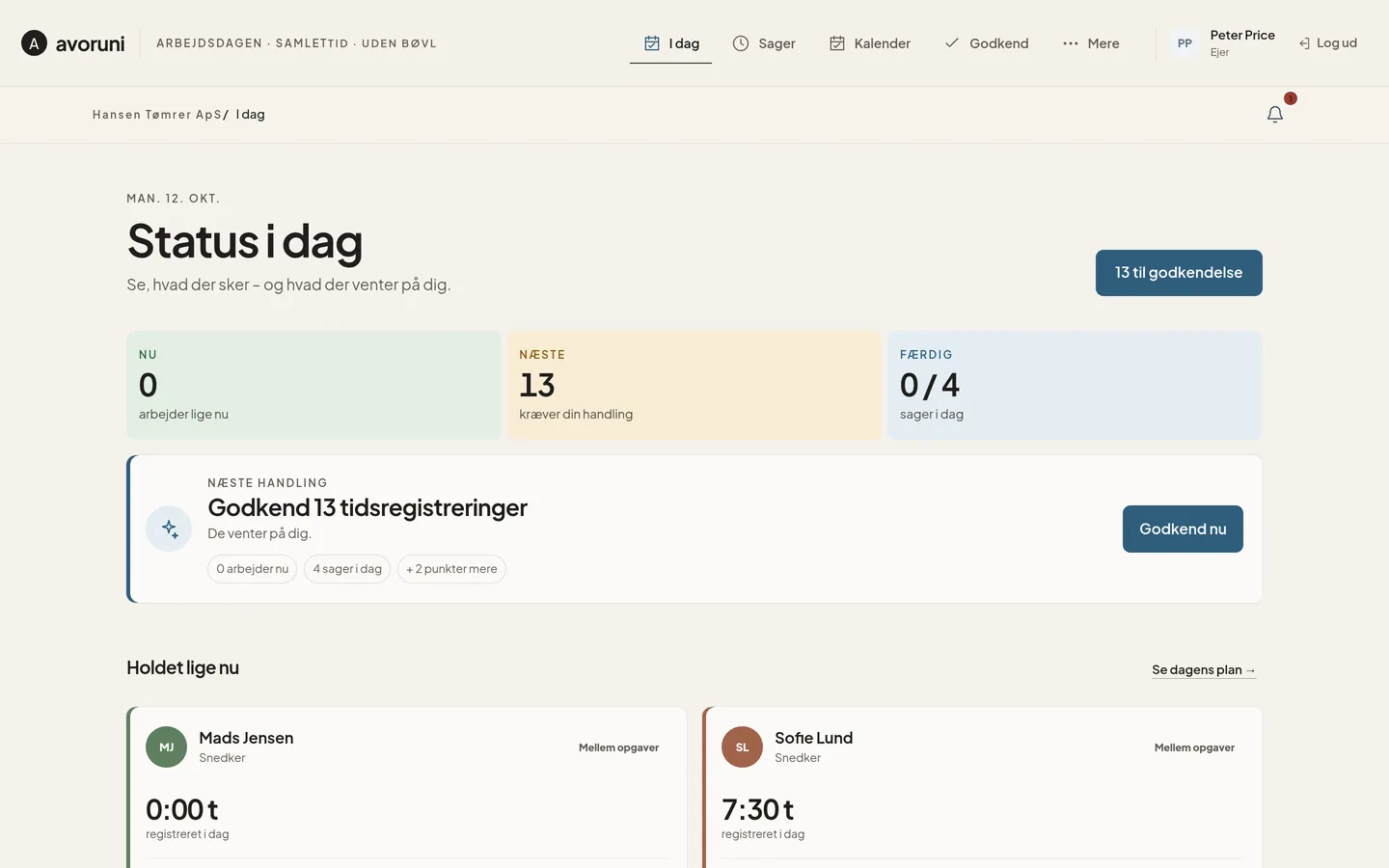This screenshot has width=1389, height=868.
Task: Open notifications bell
Action: [1275, 115]
